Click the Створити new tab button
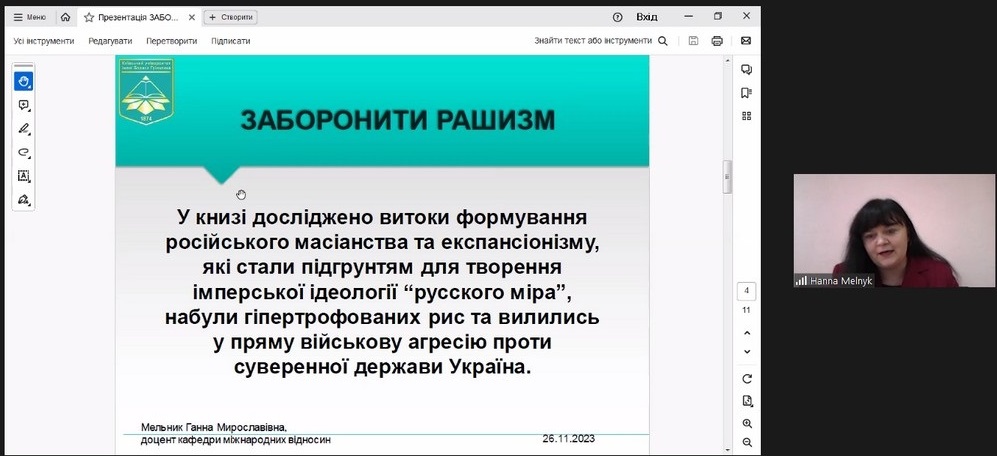The image size is (997, 456). click(231, 17)
